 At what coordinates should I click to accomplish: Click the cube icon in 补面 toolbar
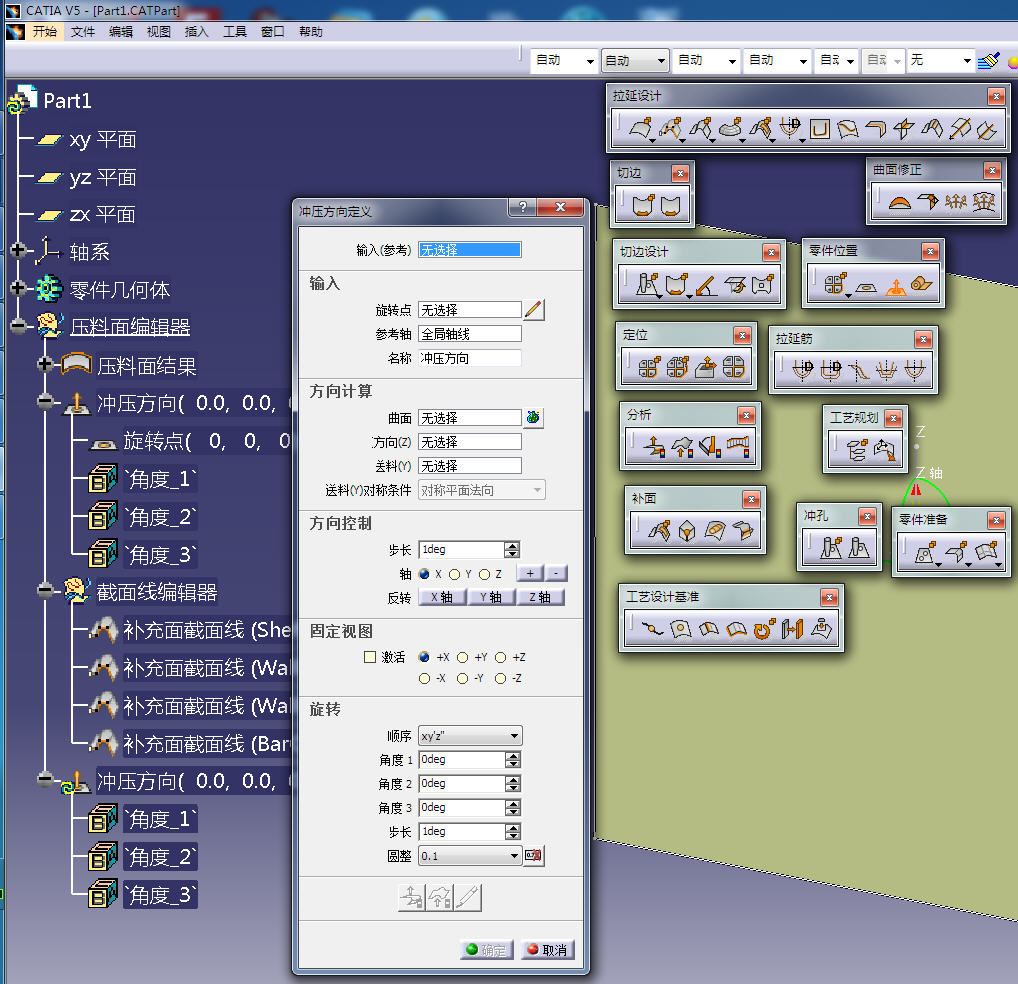[x=686, y=531]
